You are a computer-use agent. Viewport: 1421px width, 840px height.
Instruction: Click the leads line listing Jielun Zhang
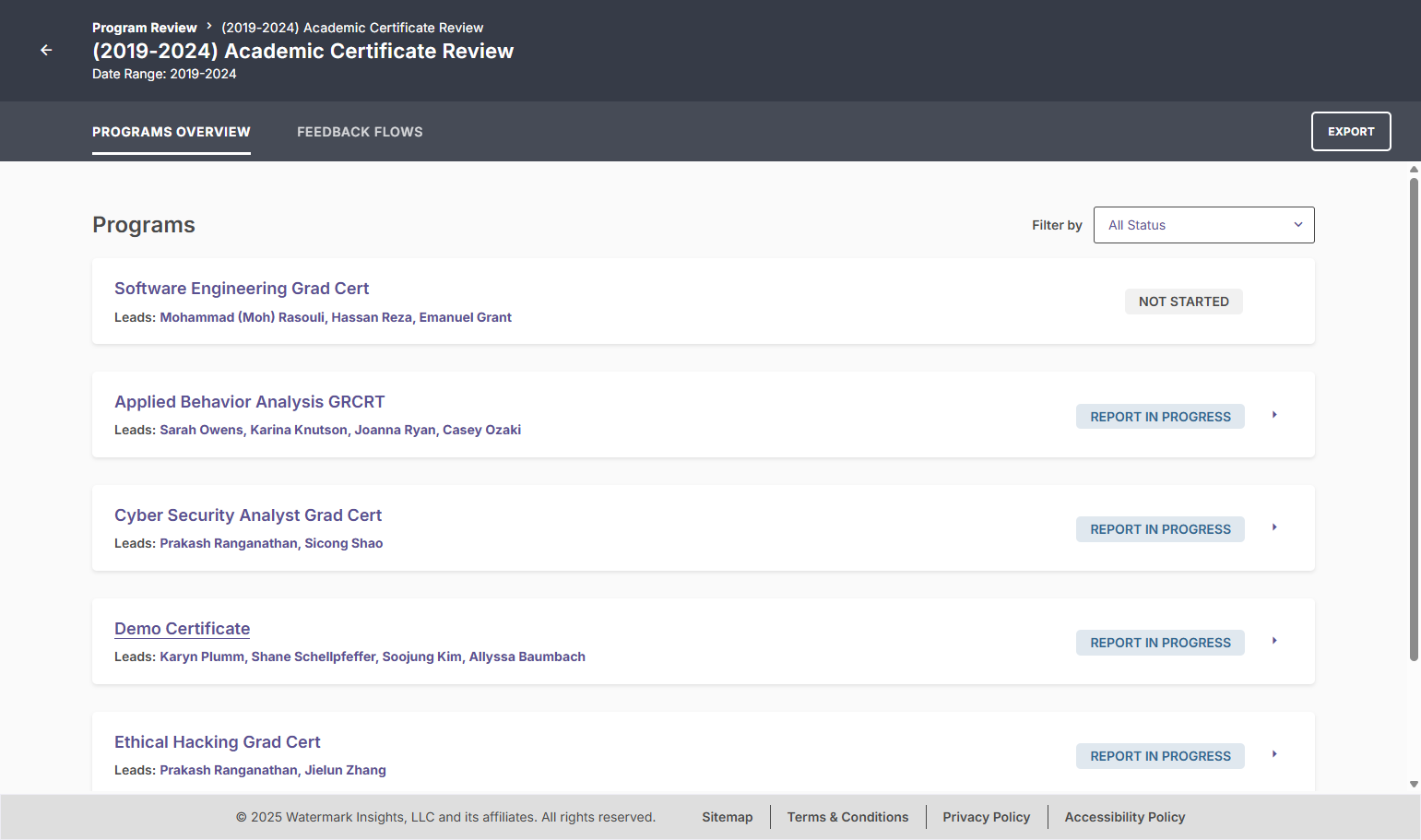(250, 770)
